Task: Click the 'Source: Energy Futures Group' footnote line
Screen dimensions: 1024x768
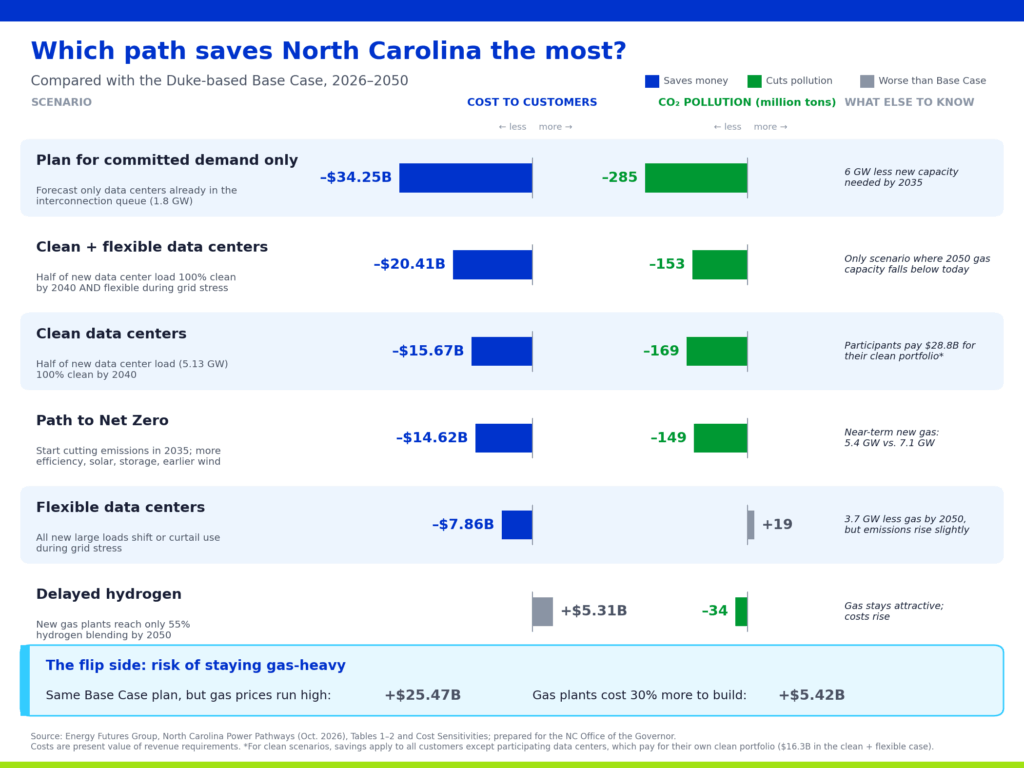Action: [353, 736]
